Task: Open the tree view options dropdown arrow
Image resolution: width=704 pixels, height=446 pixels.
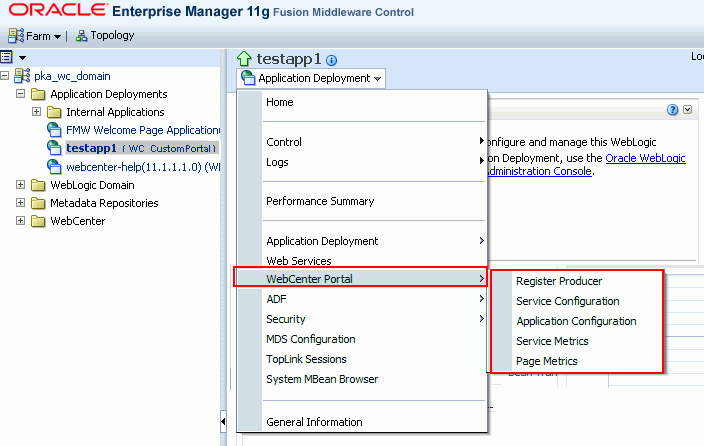Action: (22, 57)
